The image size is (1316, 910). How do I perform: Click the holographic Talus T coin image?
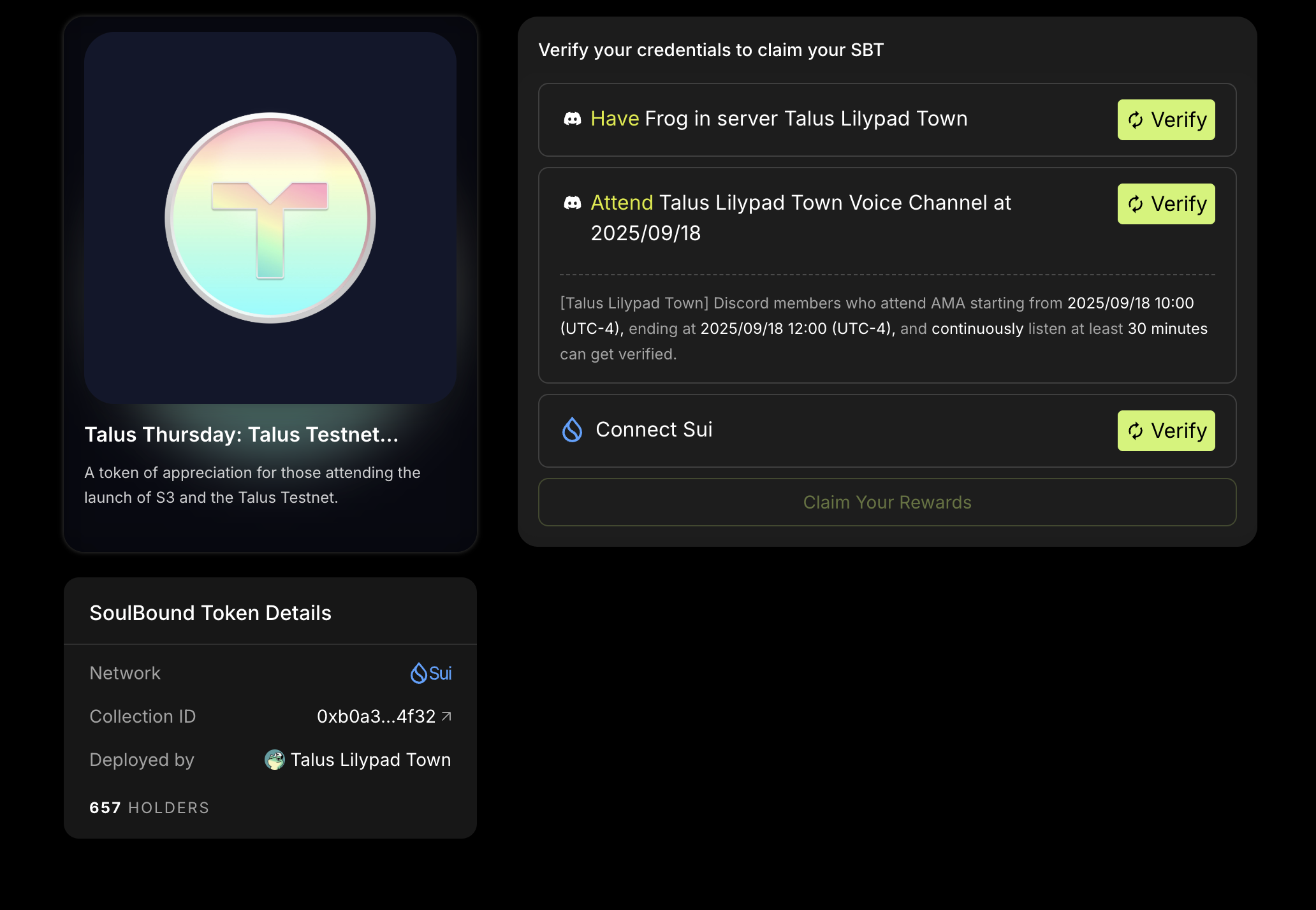click(x=270, y=218)
